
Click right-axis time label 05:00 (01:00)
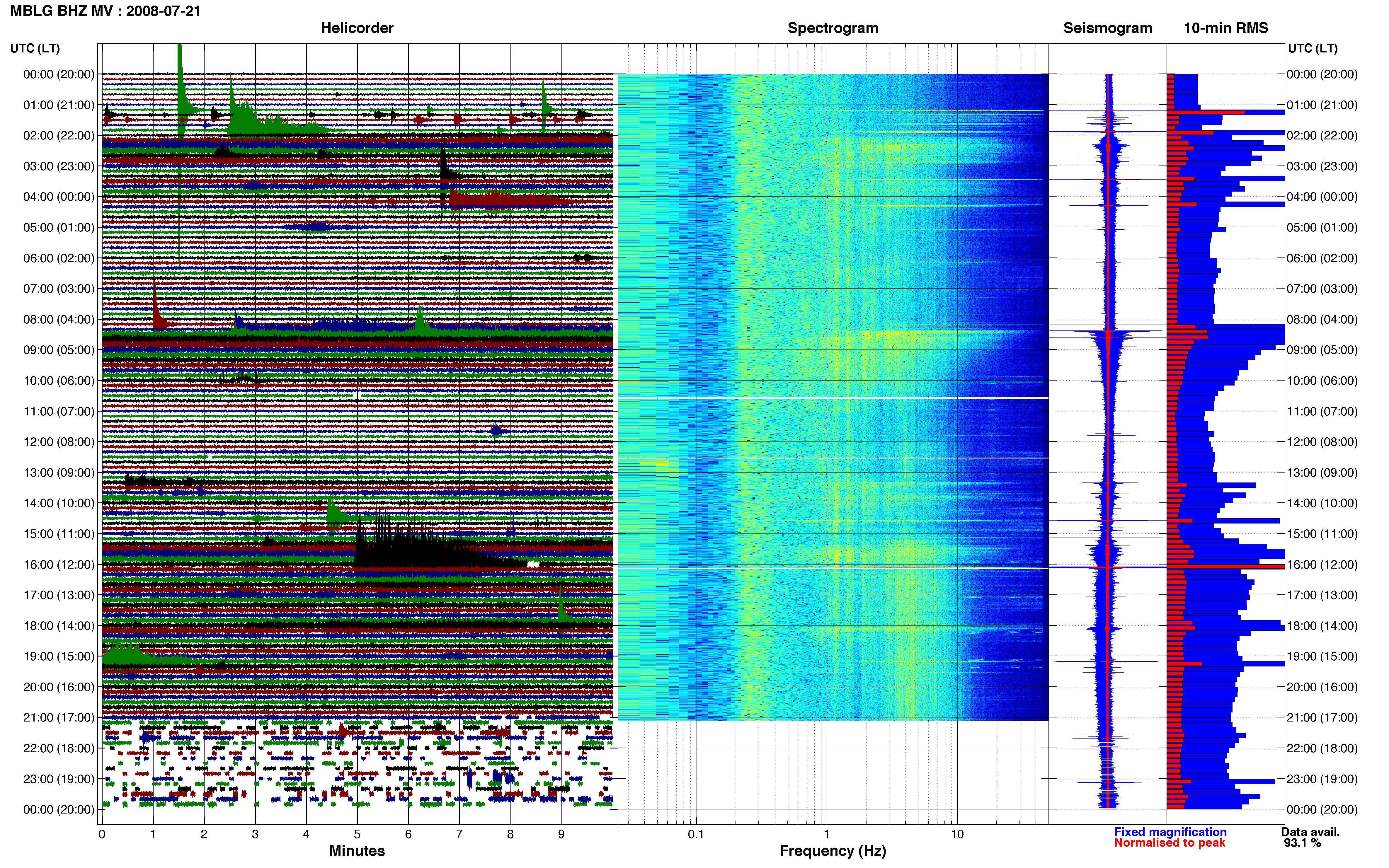1322,227
